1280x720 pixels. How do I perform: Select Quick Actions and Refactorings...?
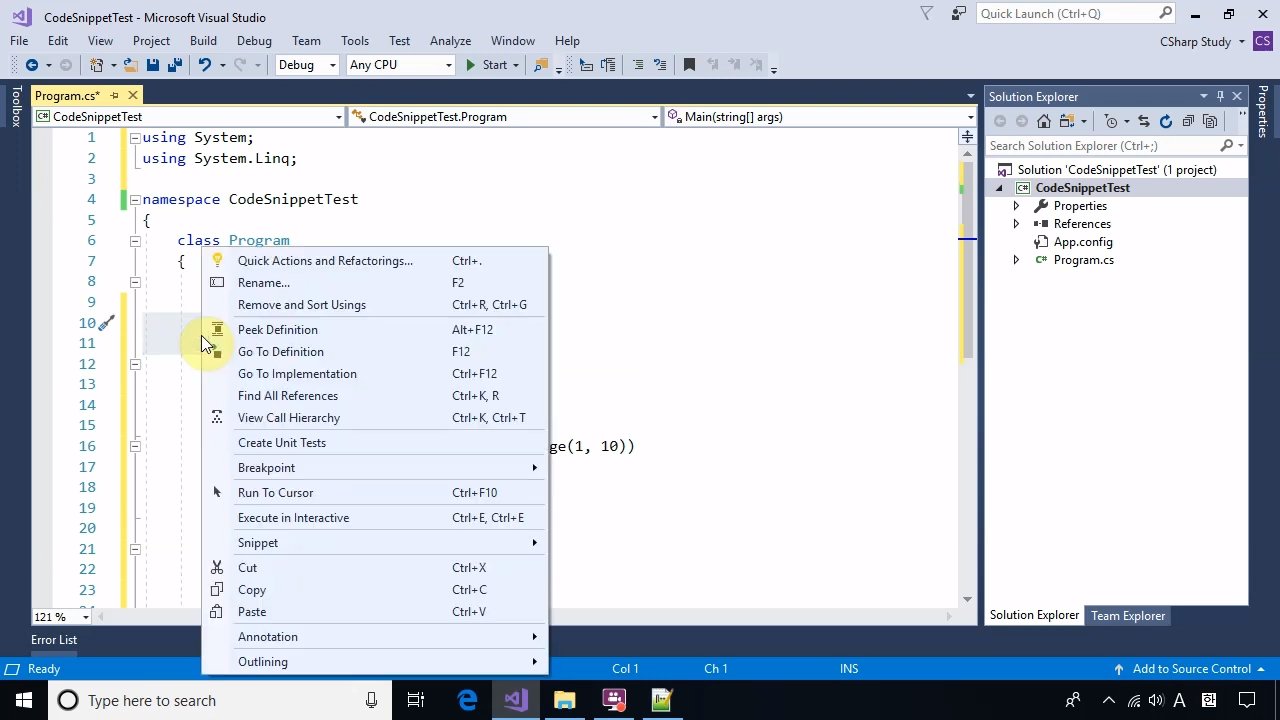[x=375, y=261]
